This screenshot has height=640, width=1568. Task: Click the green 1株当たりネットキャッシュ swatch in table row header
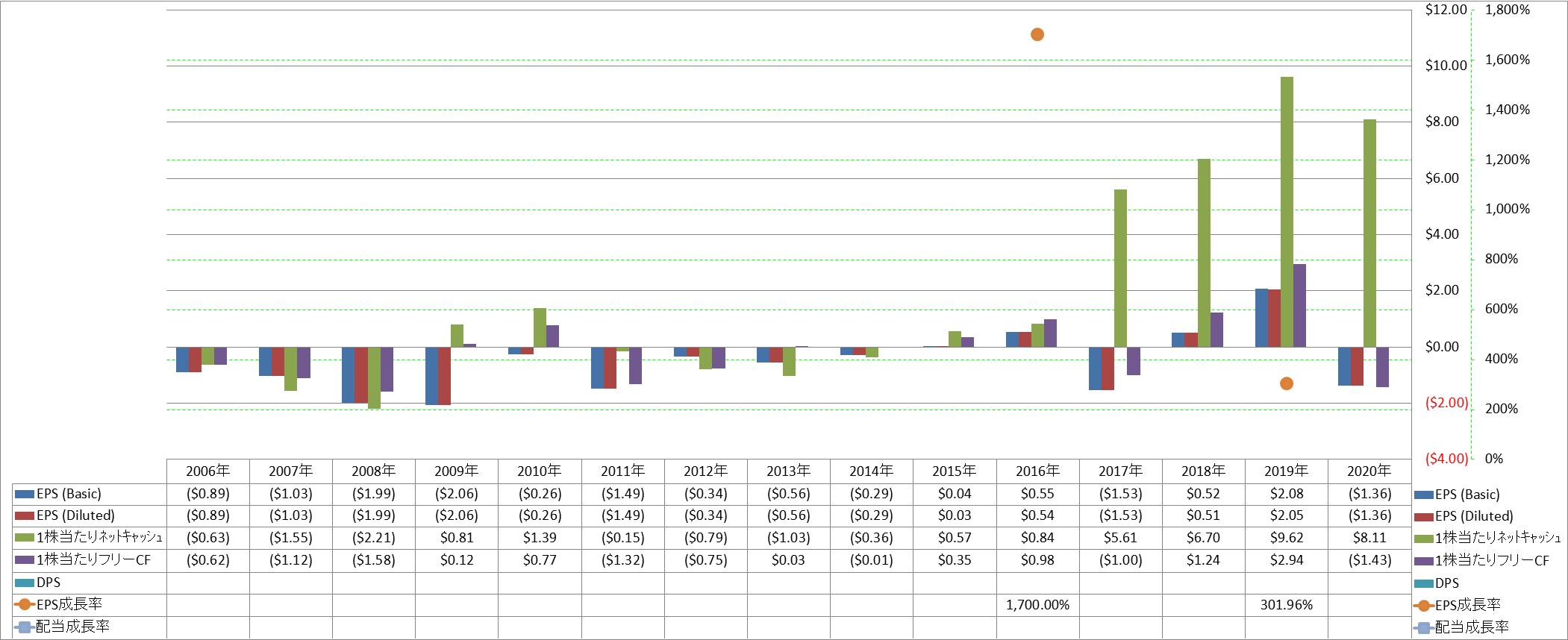(25, 538)
